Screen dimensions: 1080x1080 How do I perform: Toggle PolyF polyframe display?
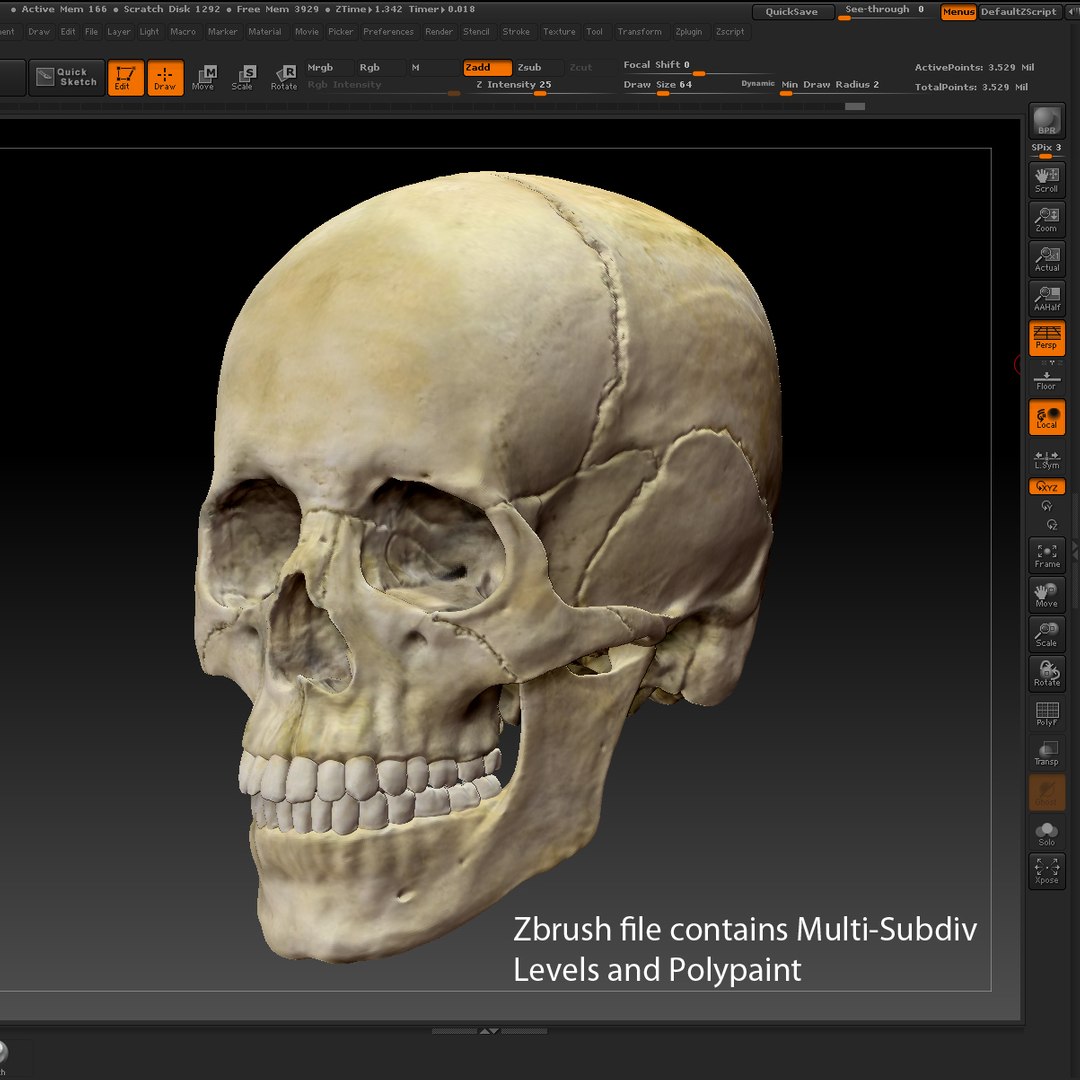click(x=1046, y=714)
